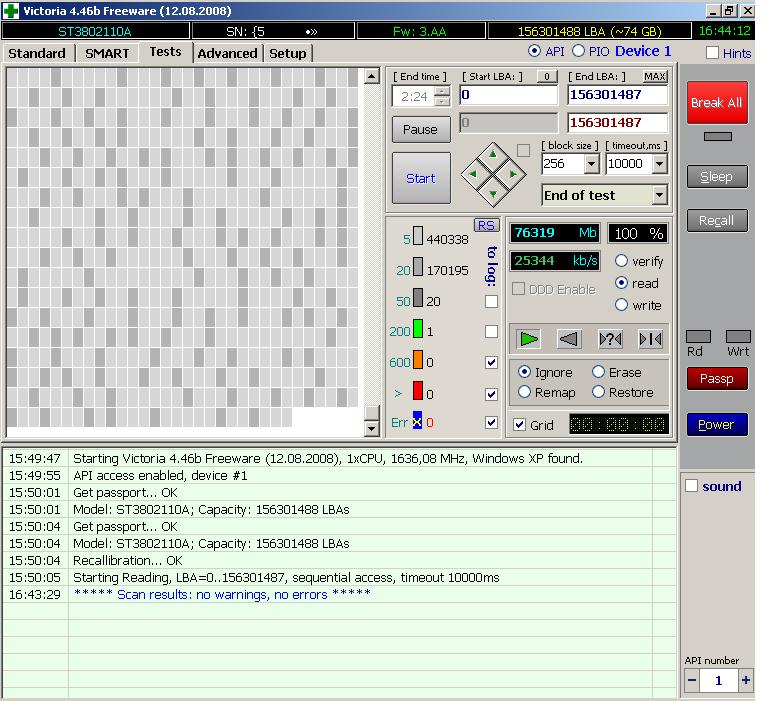Choose the Restore error action
The height and width of the screenshot is (701, 767).
(x=598, y=392)
